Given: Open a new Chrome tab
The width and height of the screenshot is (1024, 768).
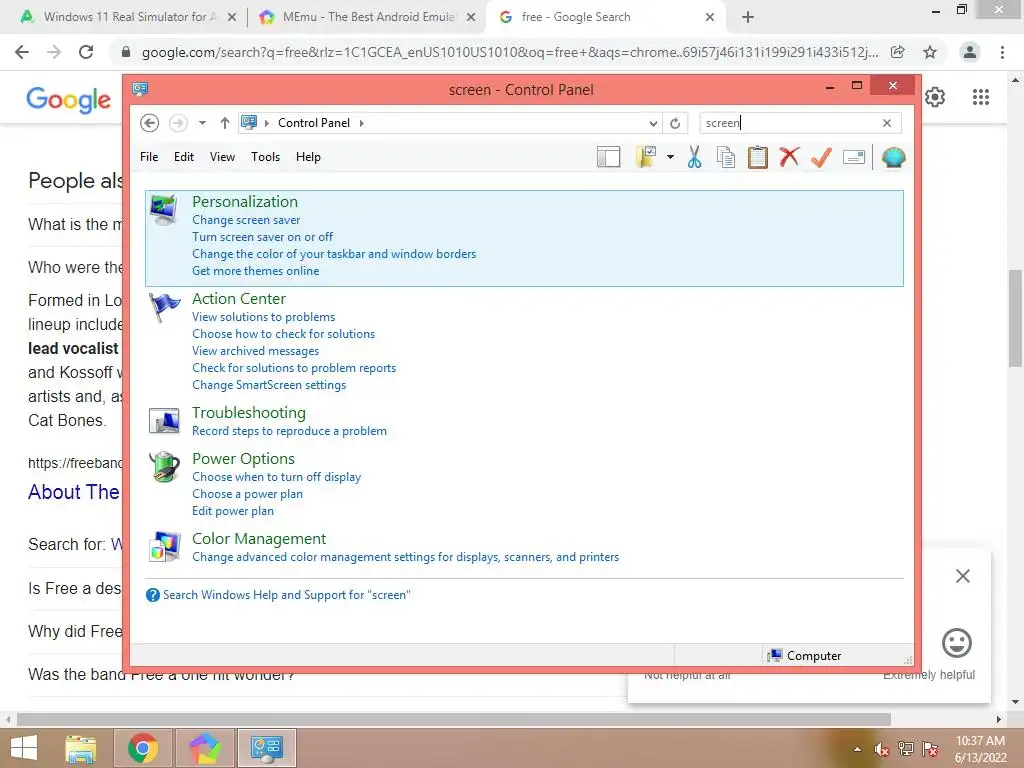Looking at the screenshot, I should pos(748,17).
